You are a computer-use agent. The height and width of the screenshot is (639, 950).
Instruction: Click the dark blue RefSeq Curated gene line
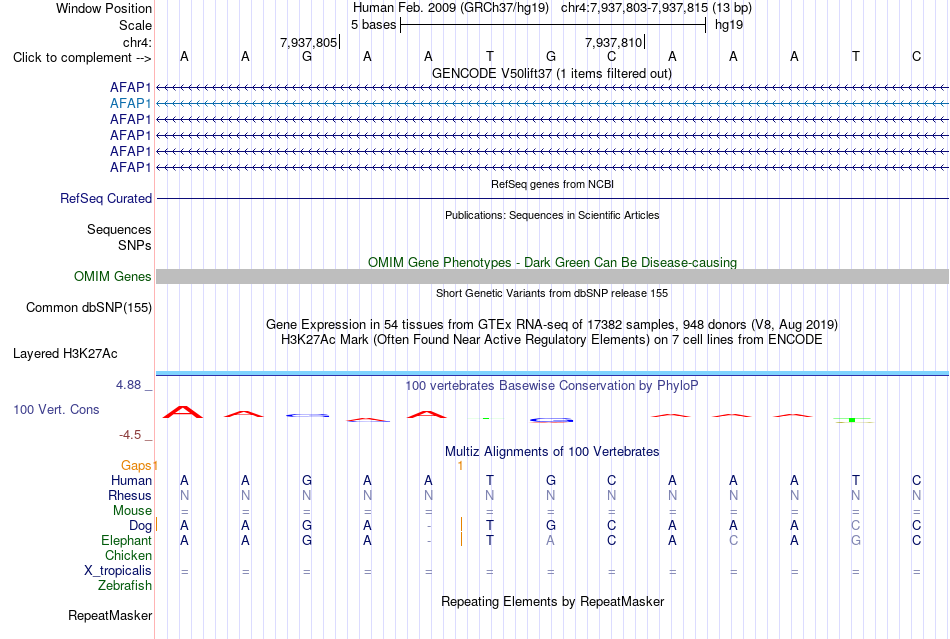coord(553,199)
